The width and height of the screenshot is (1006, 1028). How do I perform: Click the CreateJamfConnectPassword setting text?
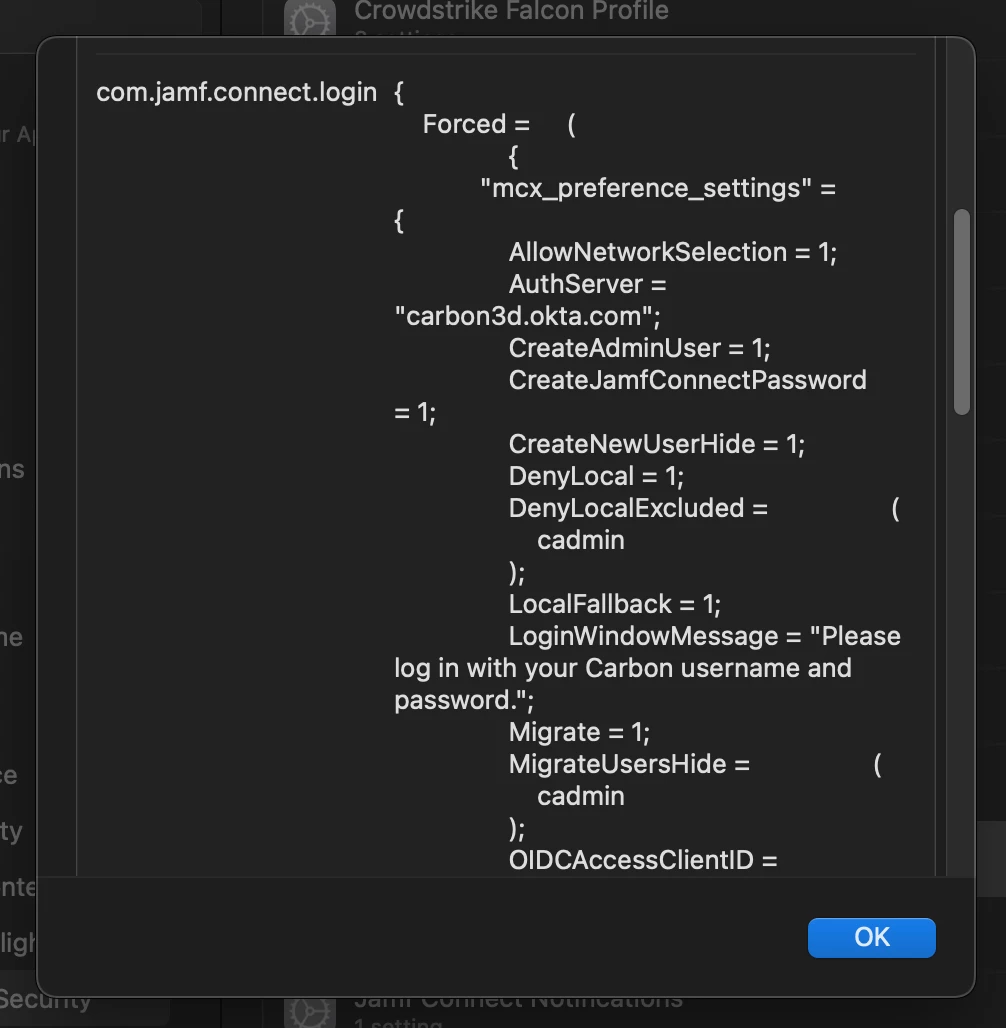point(687,380)
